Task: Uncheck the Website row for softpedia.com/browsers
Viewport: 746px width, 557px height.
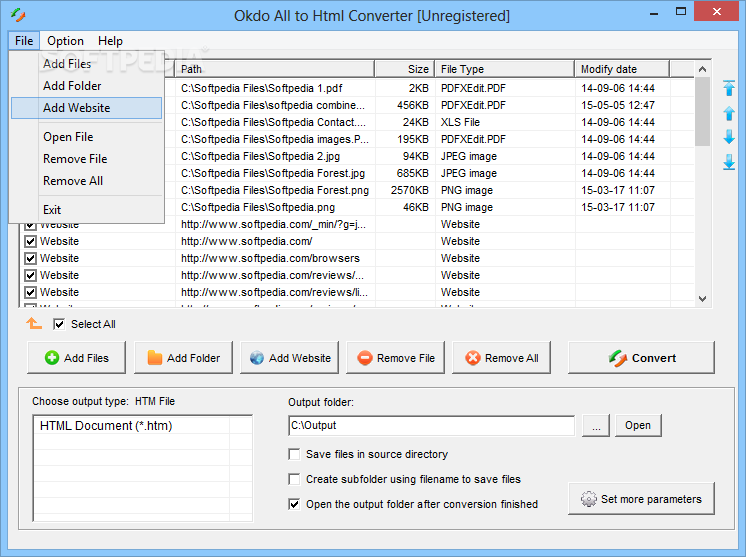Action: 30,258
